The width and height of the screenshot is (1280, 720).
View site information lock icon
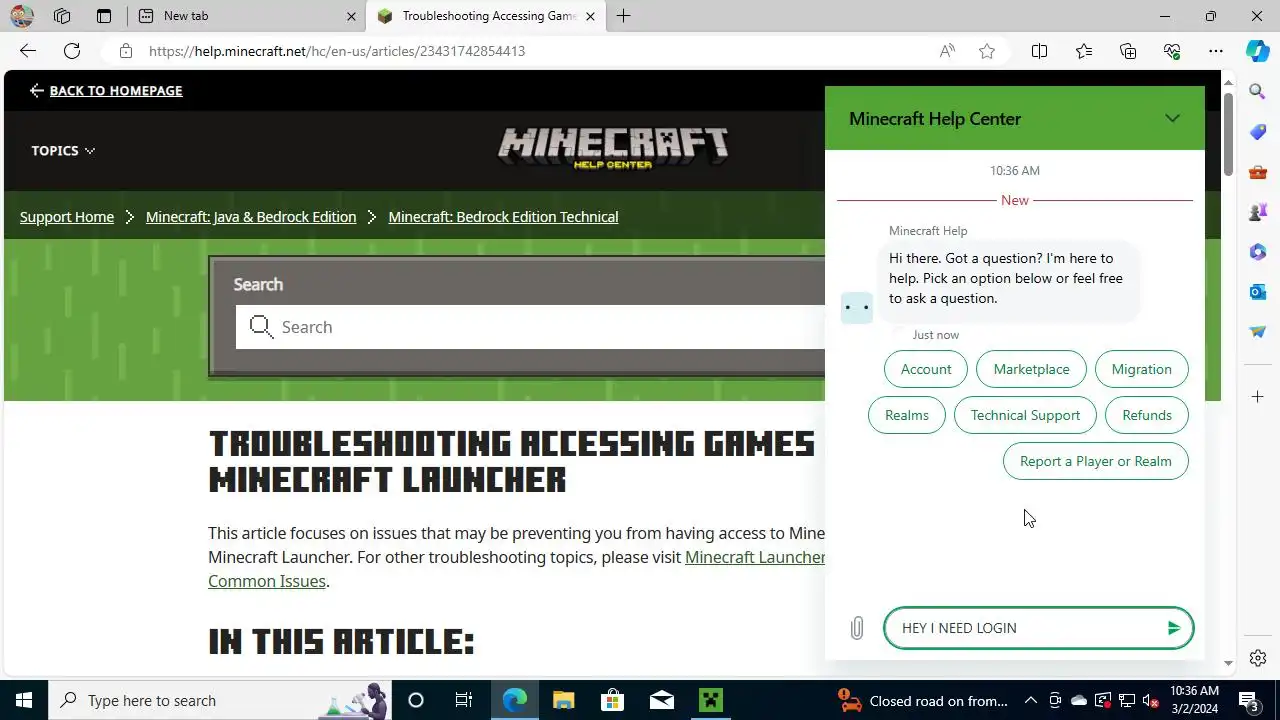coord(125,51)
